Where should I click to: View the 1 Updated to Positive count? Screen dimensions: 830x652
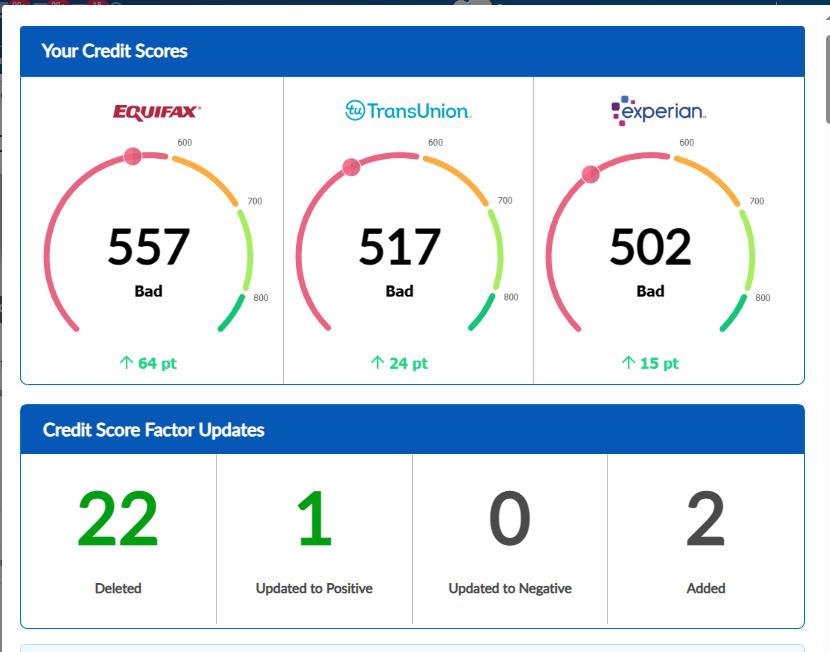point(314,520)
